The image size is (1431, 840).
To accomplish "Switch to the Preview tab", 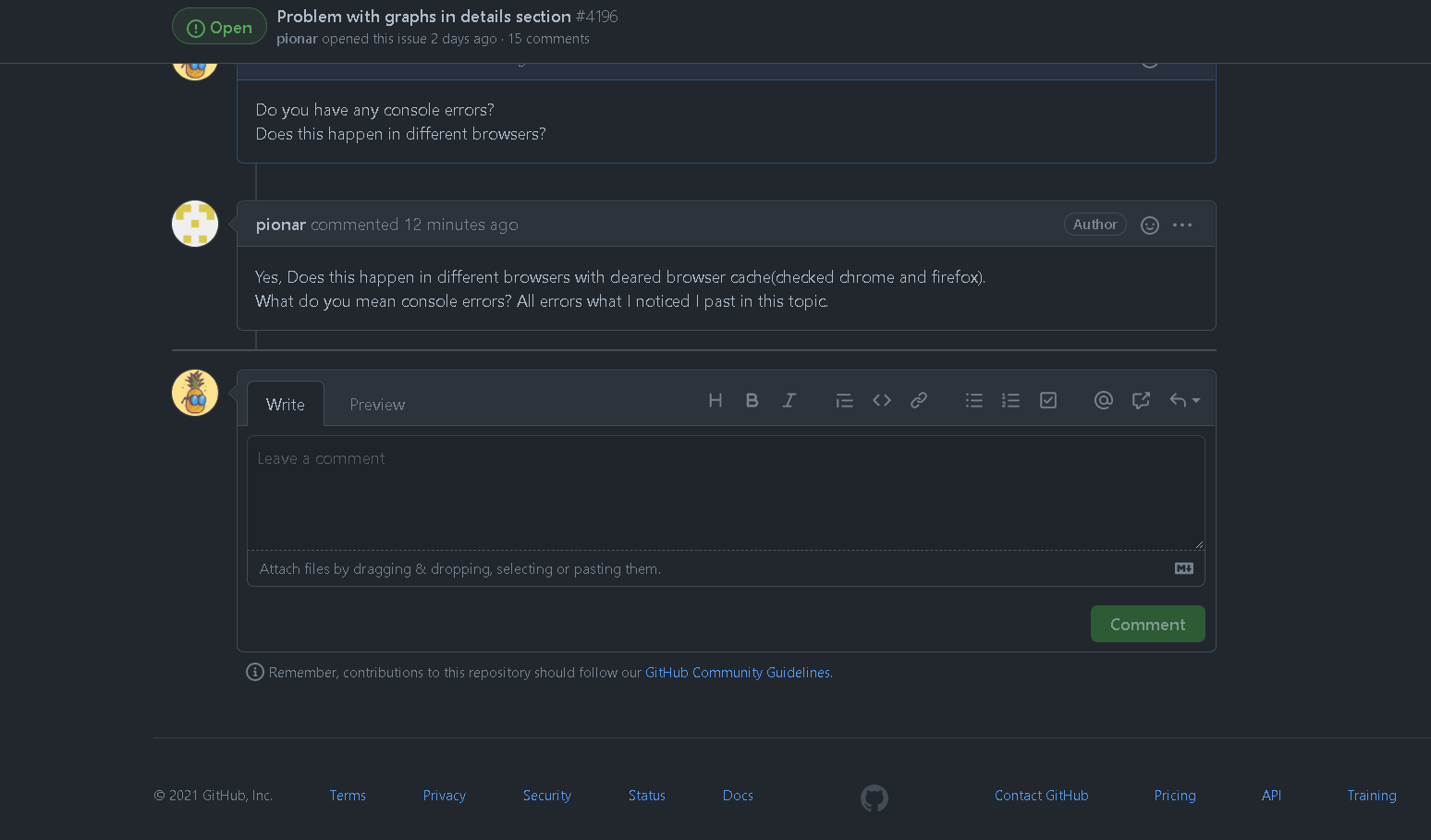I will pos(377,404).
